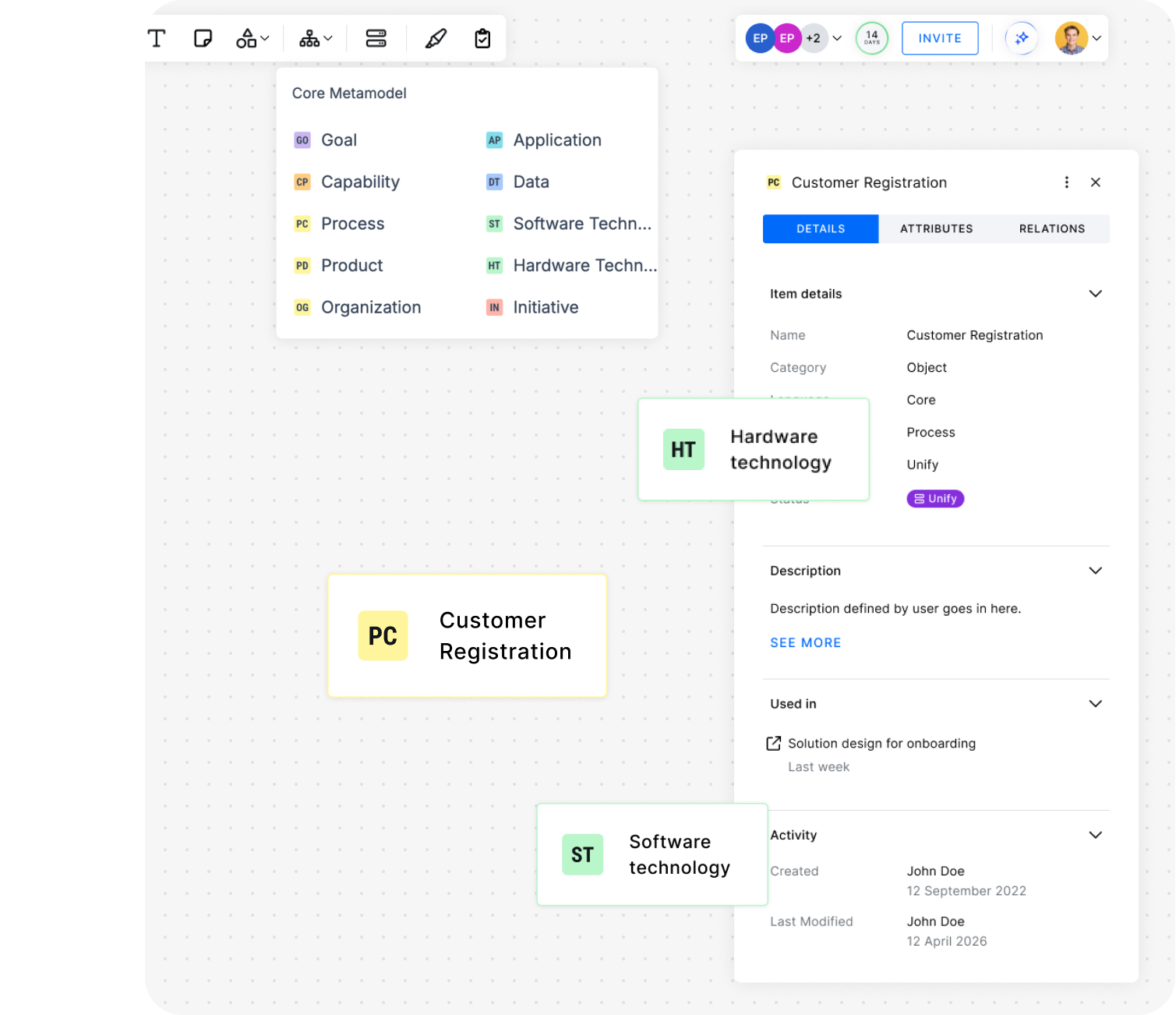Screen dimensions: 1176x1015
Task: Click the date 12 September 2022
Action: click(x=966, y=891)
